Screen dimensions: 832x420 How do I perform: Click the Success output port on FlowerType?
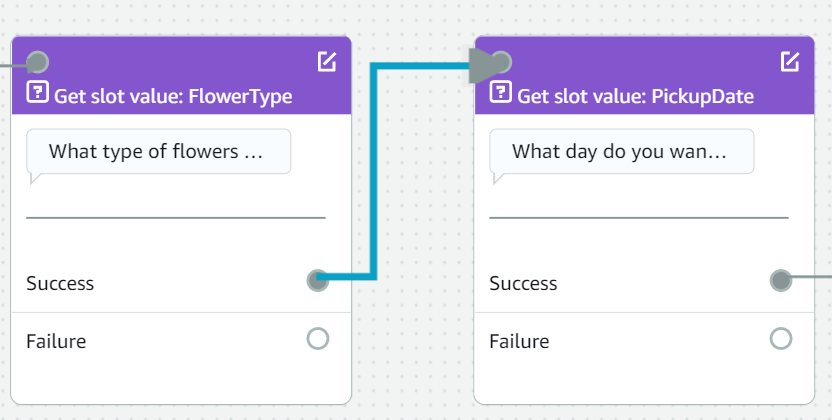tap(318, 280)
